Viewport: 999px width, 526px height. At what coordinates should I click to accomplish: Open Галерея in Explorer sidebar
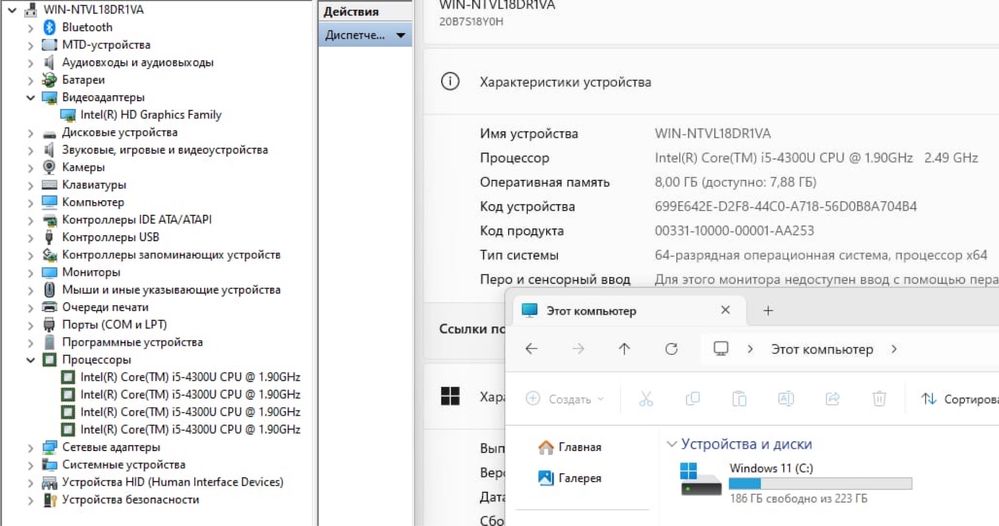click(570, 478)
